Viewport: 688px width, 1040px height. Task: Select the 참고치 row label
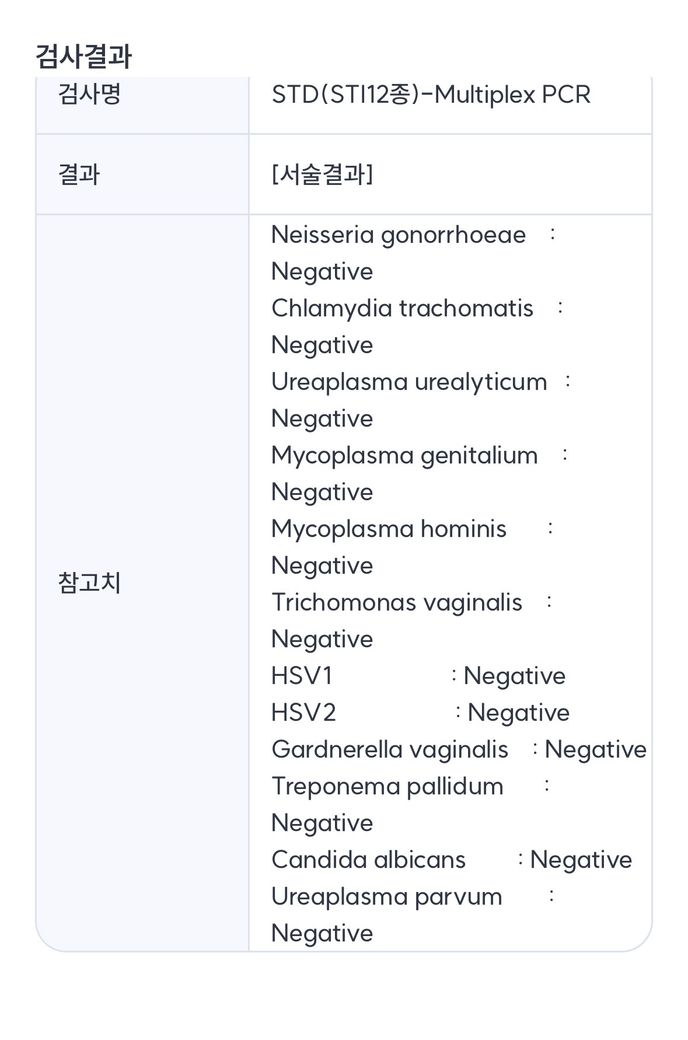coord(90,583)
